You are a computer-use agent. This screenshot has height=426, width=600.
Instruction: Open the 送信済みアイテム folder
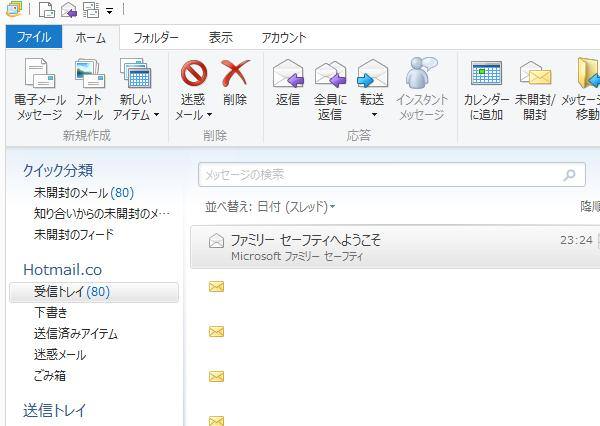75,334
